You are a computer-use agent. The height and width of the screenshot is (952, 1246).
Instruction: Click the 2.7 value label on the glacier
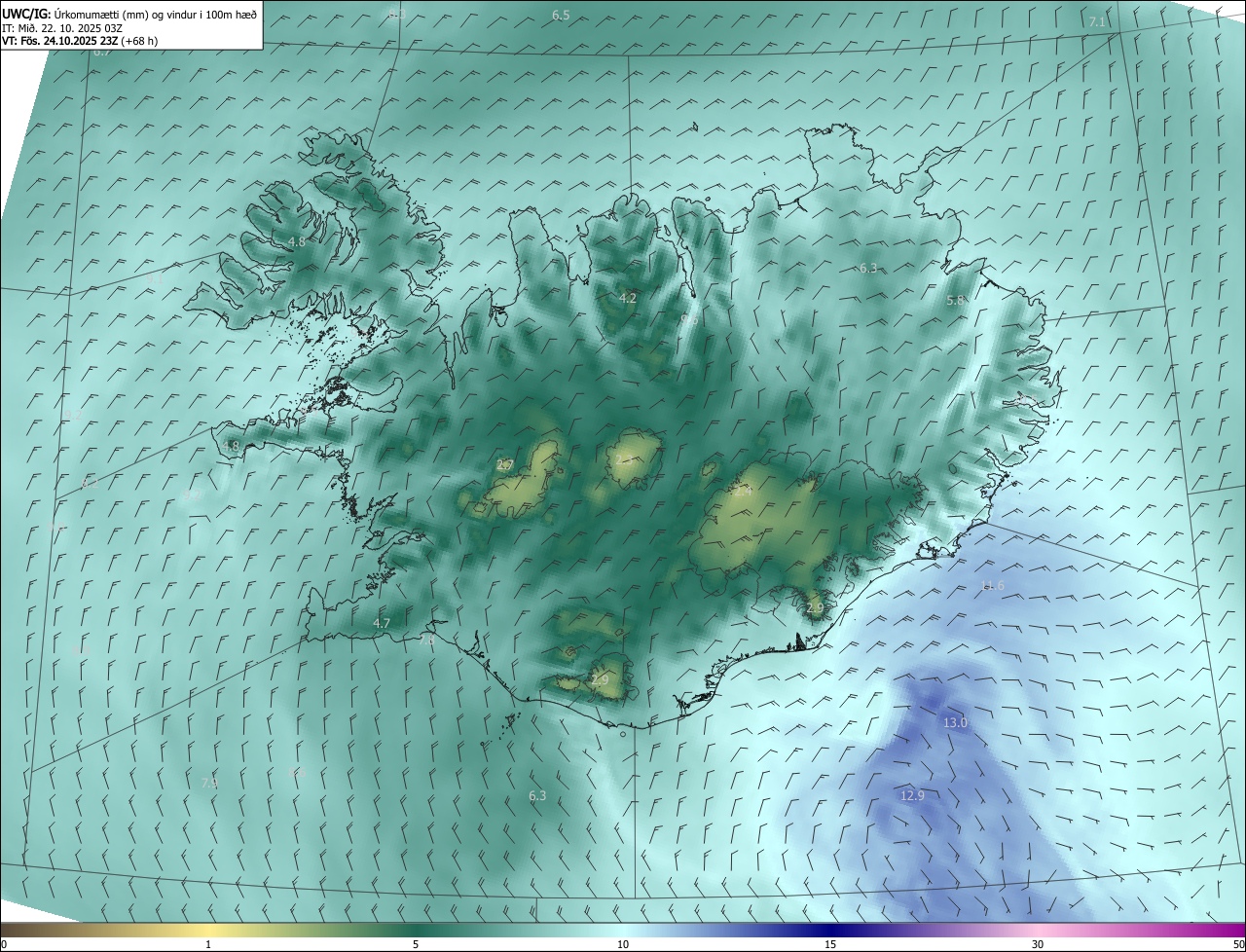pyautogui.click(x=504, y=465)
